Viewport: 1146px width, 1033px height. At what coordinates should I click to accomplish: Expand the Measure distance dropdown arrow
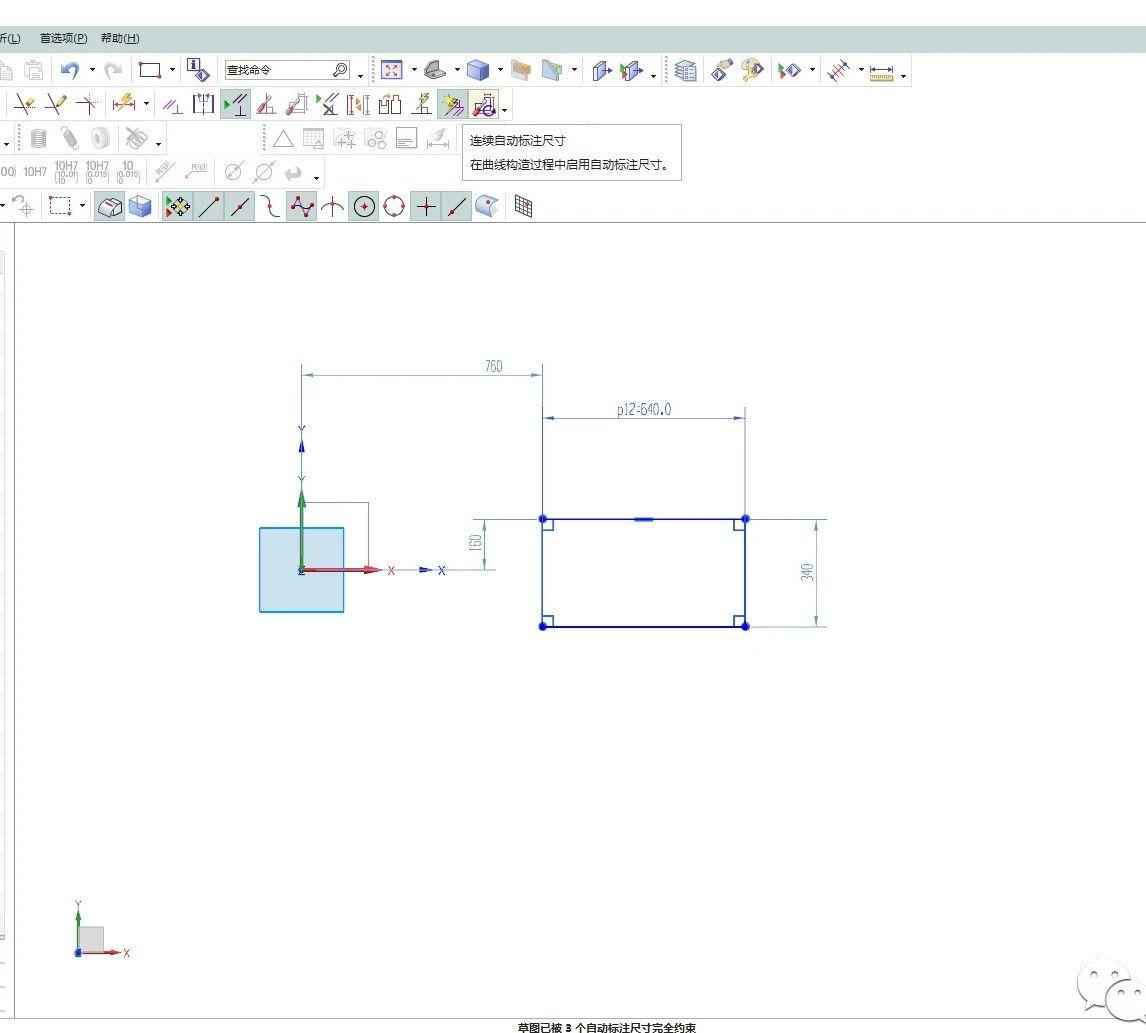click(904, 75)
